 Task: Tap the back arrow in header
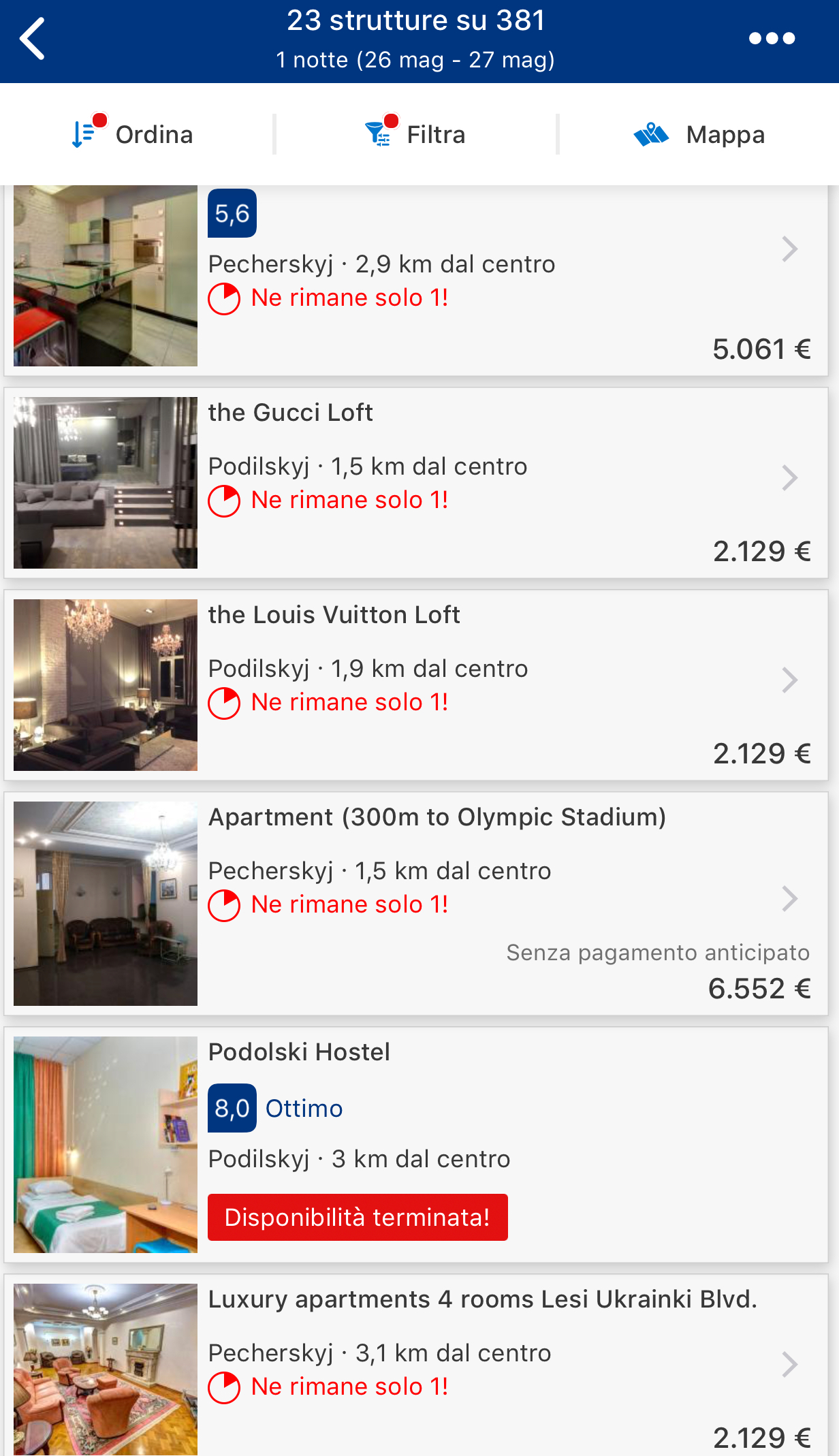point(33,39)
